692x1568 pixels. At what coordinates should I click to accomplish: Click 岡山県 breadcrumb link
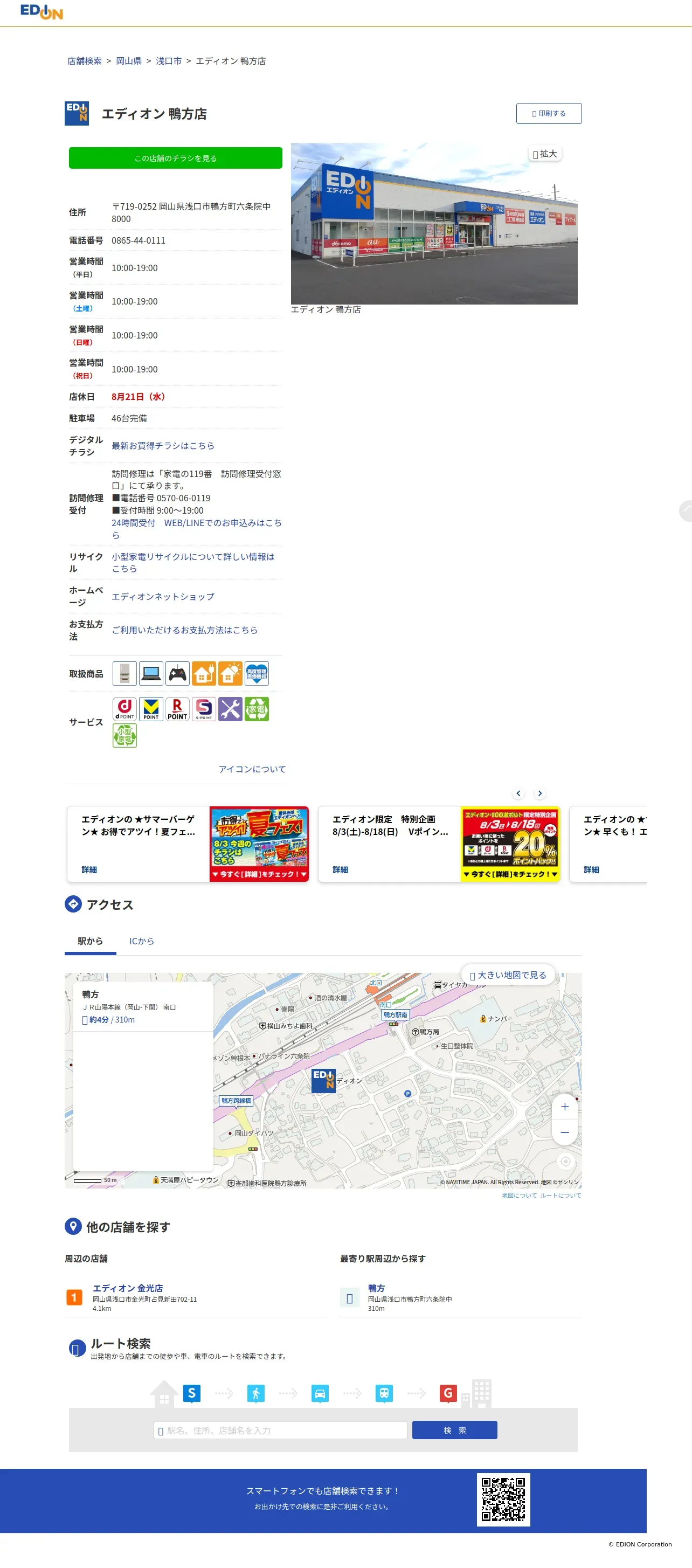click(128, 61)
